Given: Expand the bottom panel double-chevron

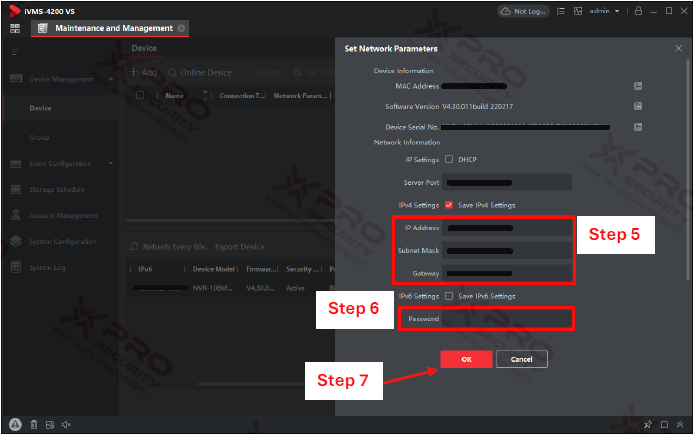Looking at the screenshot, I should click(x=680, y=425).
